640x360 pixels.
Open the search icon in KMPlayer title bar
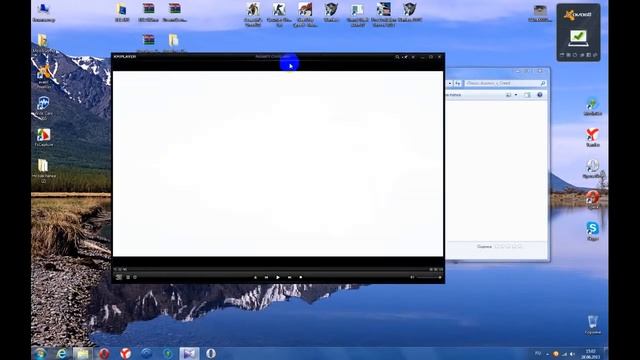point(397,57)
